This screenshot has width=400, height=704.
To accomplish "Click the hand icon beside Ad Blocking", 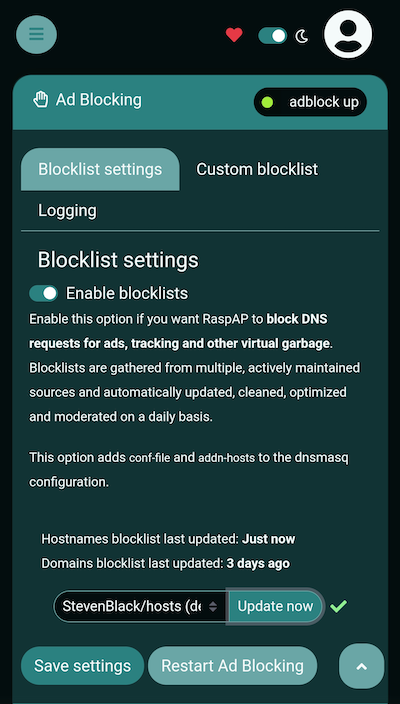I will coord(40,99).
